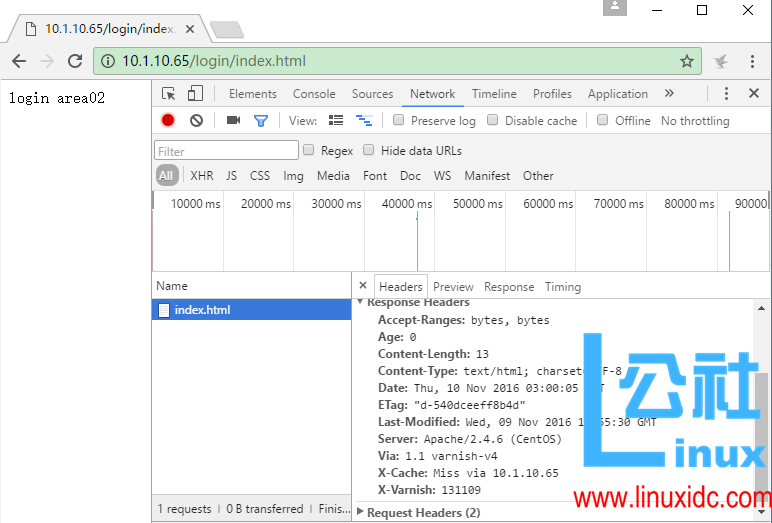Image resolution: width=772 pixels, height=523 pixels.
Task: Toggle the network filter funnel
Action: pos(260,121)
